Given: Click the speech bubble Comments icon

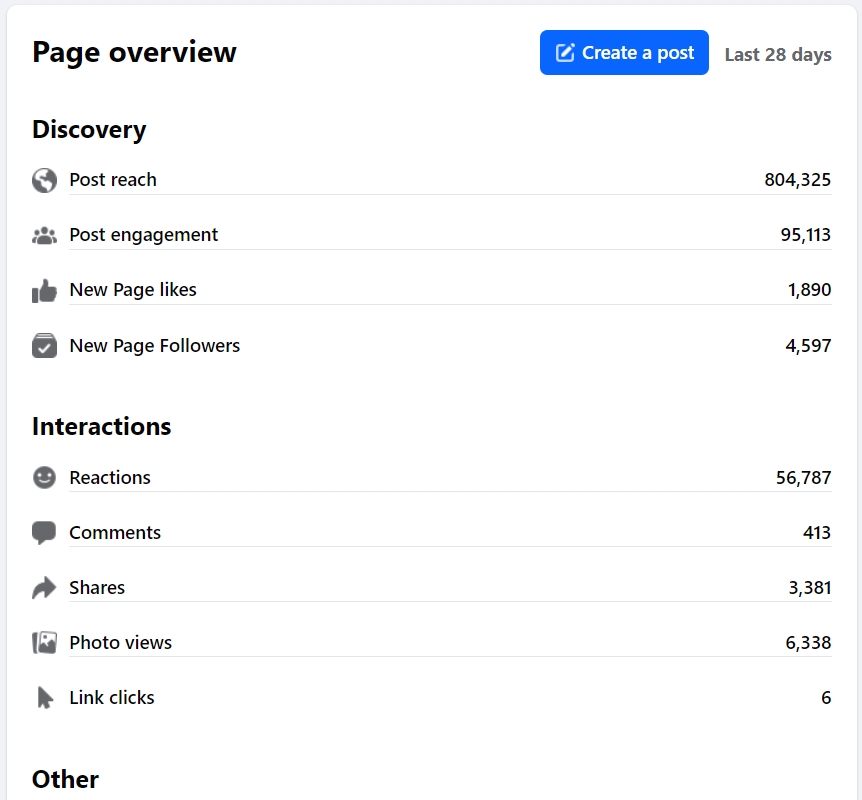Looking at the screenshot, I should click(x=44, y=533).
